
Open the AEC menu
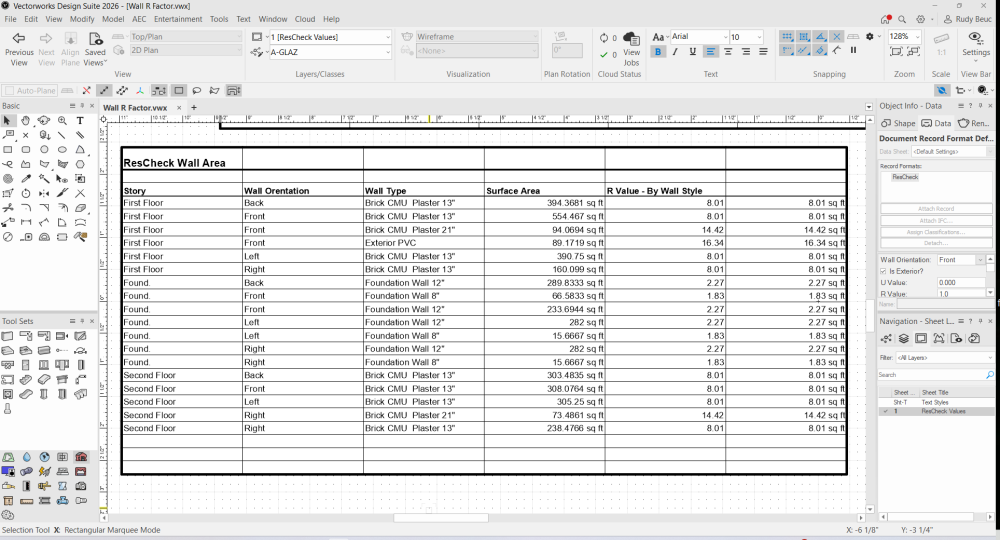[x=138, y=19]
